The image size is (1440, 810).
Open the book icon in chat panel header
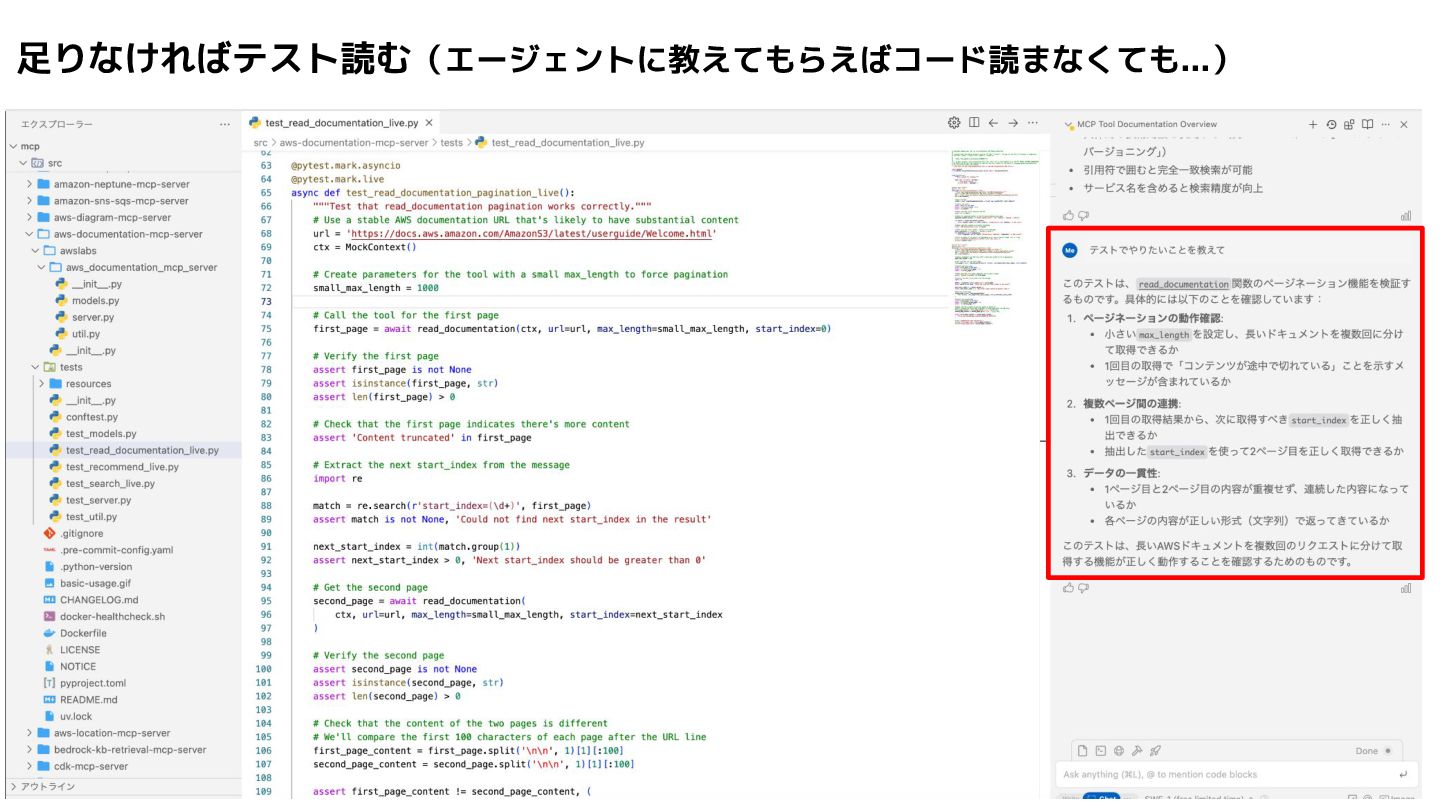[1367, 125]
